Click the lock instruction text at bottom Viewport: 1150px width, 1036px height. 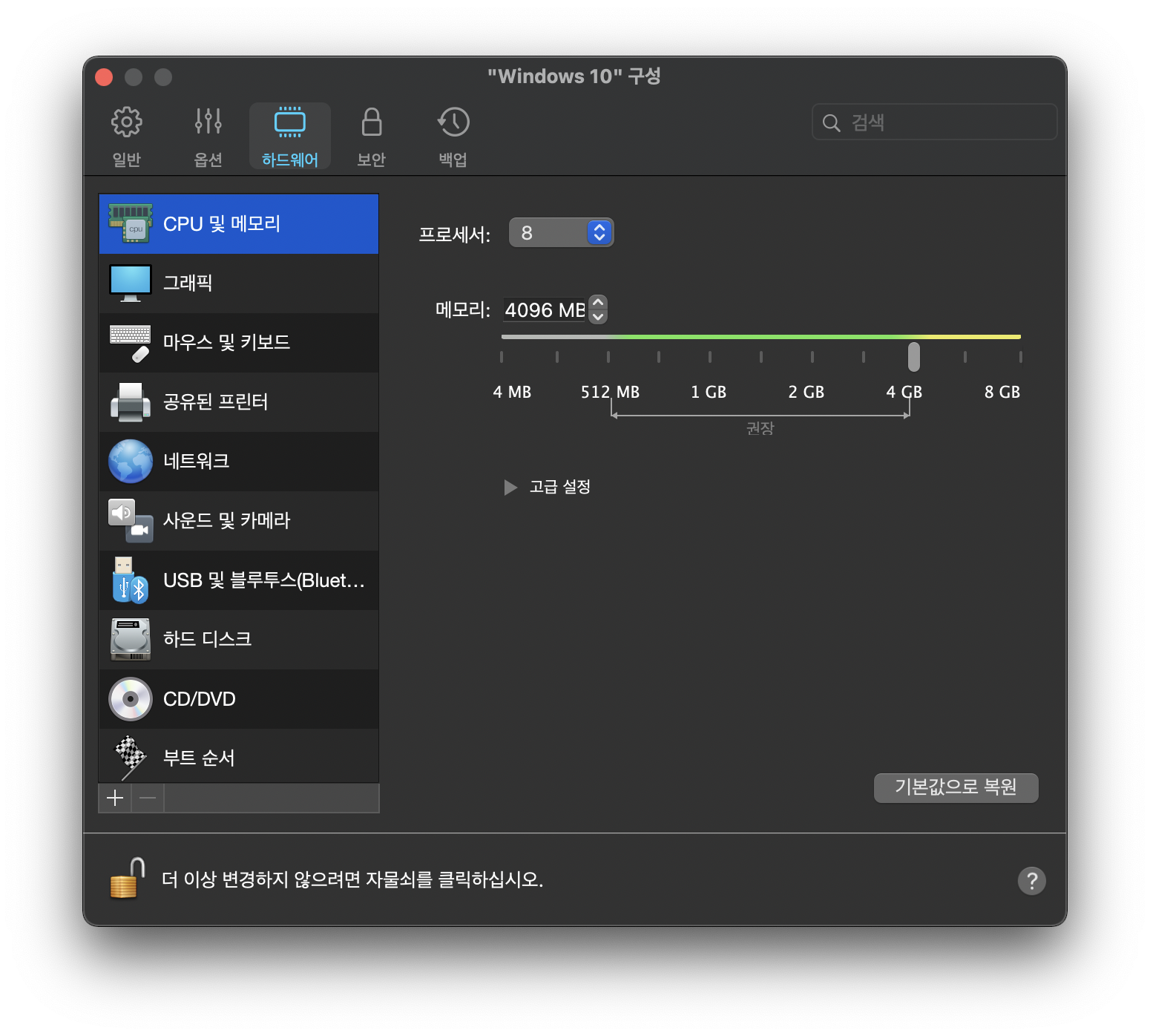(352, 879)
